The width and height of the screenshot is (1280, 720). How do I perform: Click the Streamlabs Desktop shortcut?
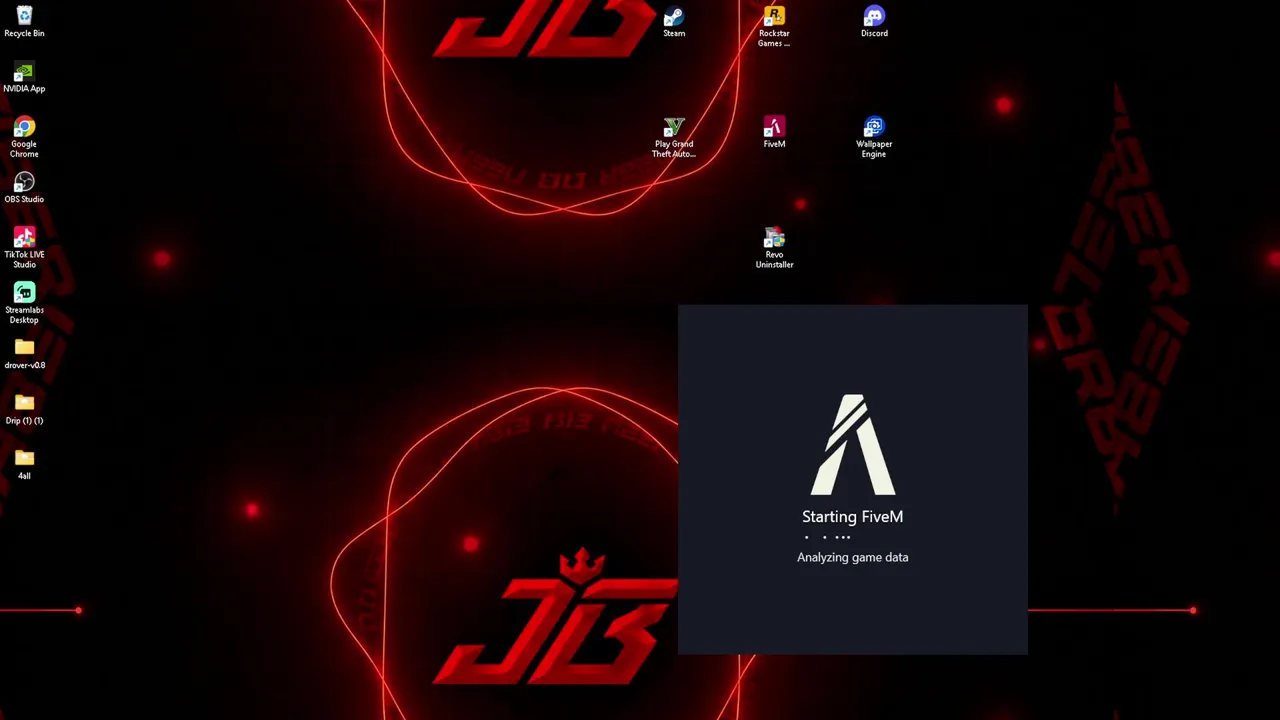click(24, 303)
